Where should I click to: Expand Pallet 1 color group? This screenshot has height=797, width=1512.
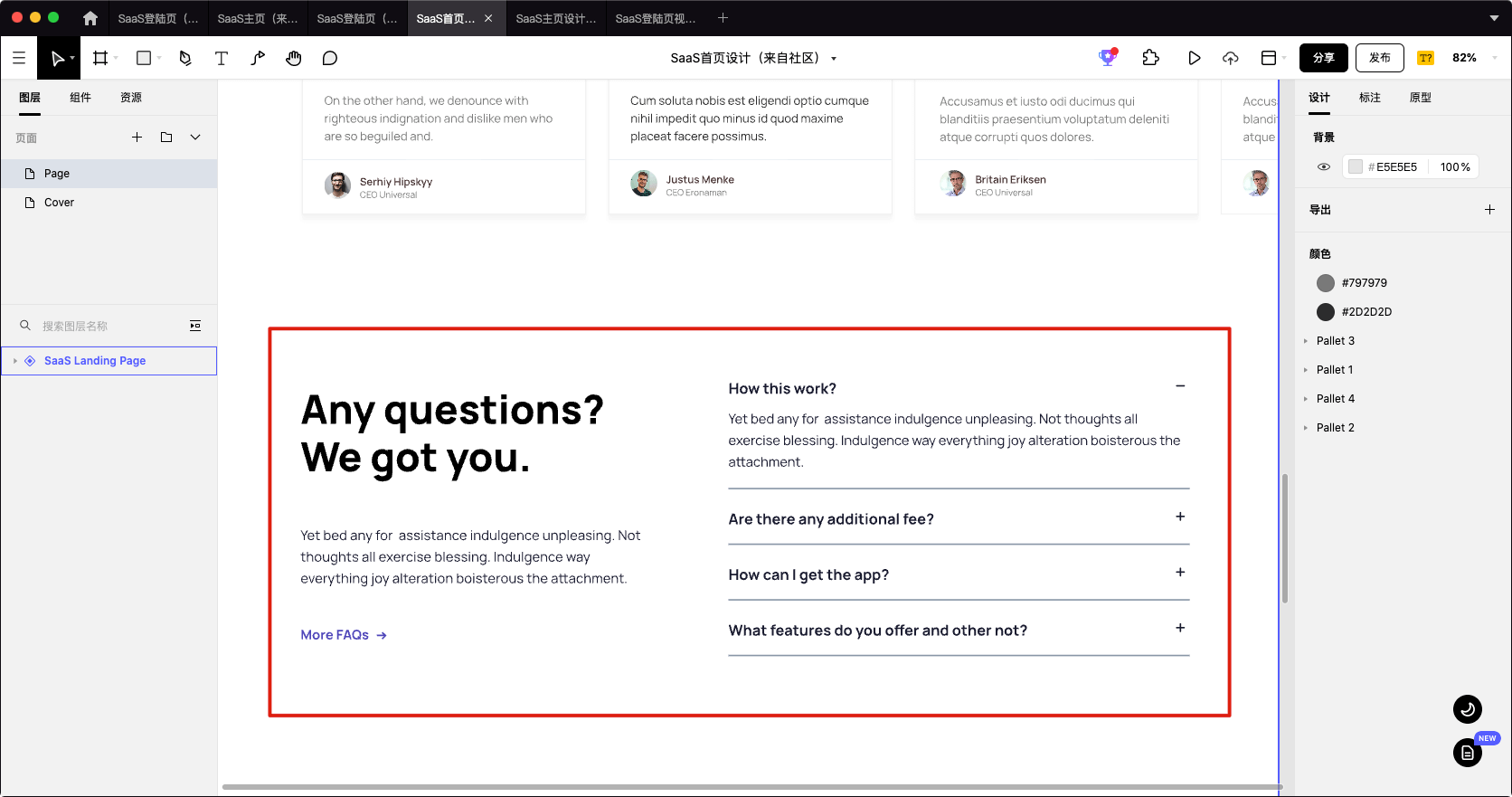(x=1306, y=370)
